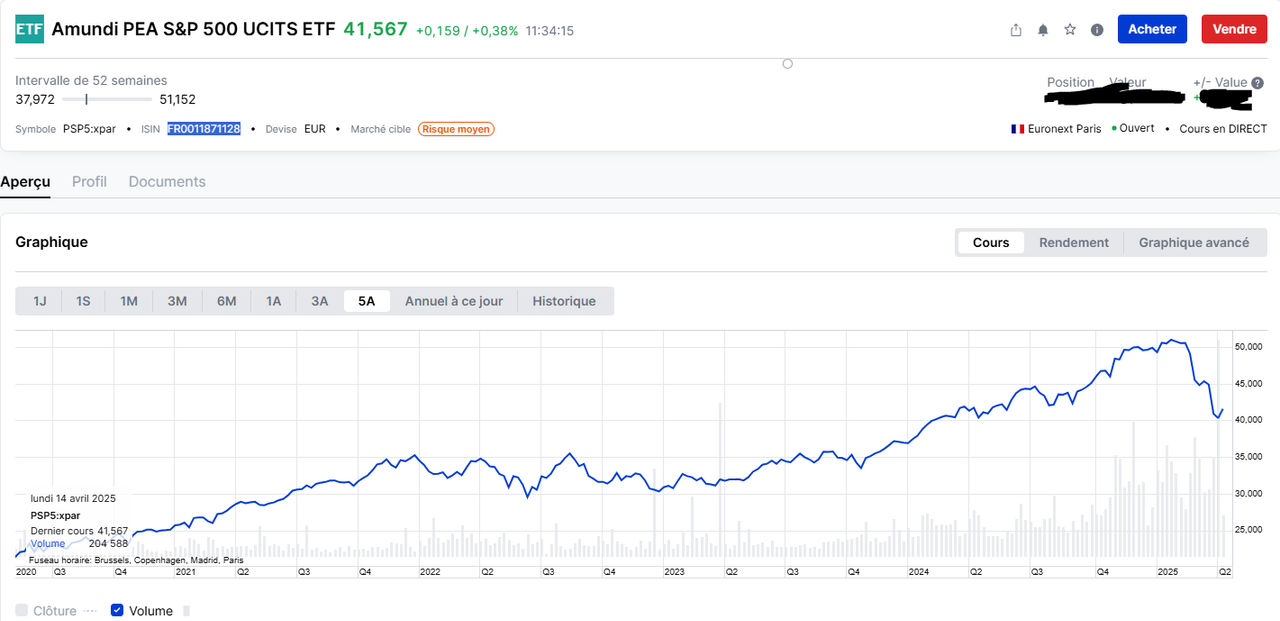The width and height of the screenshot is (1280, 621).
Task: Click the Clôture line style dots
Action: [91, 611]
